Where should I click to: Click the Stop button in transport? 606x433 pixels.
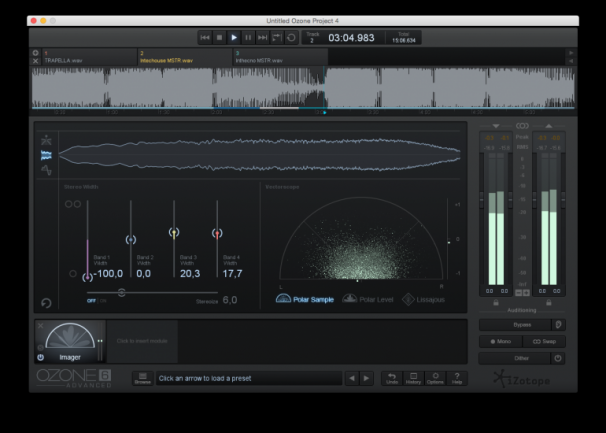pyautogui.click(x=220, y=37)
